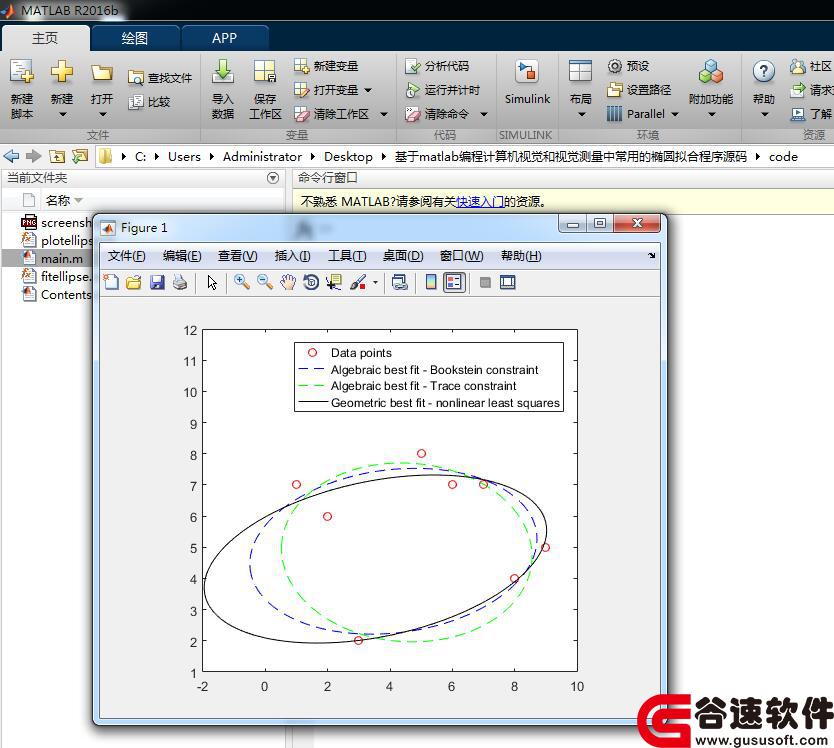The width and height of the screenshot is (834, 748).
Task: Open the File (文件) menu in Figure 1
Action: (127, 256)
